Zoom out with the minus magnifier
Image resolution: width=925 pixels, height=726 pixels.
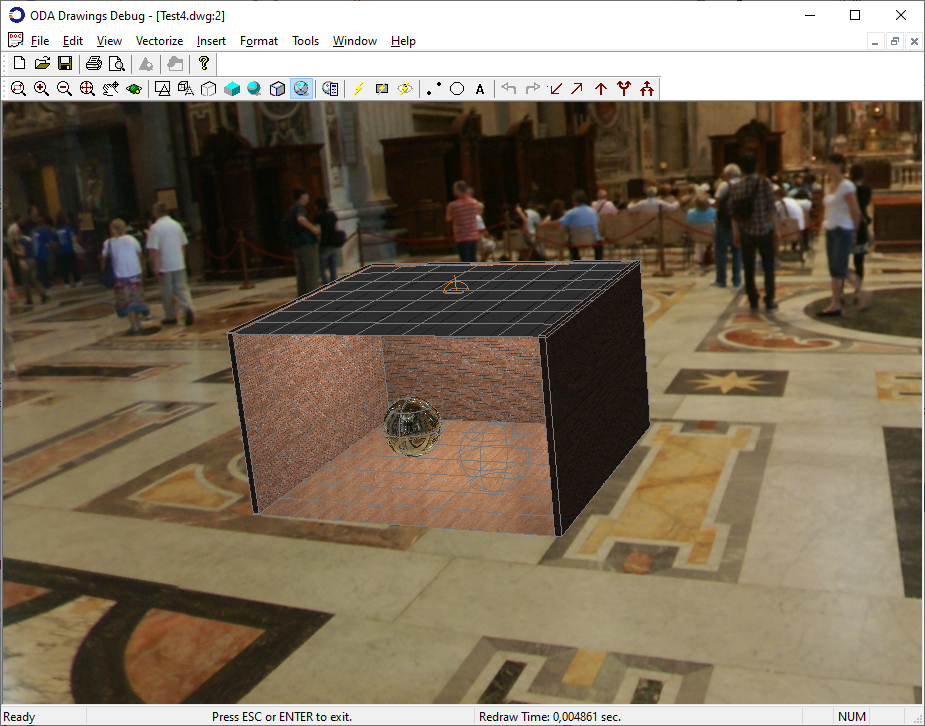[x=64, y=89]
